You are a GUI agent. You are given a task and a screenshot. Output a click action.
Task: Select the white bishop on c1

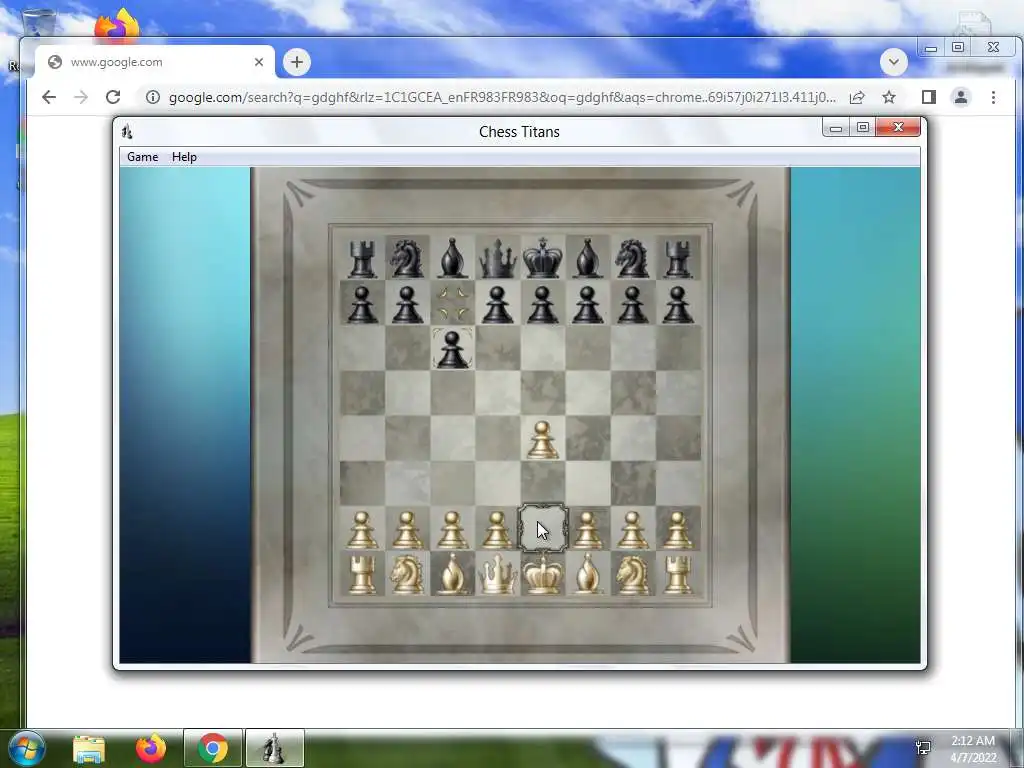(453, 574)
